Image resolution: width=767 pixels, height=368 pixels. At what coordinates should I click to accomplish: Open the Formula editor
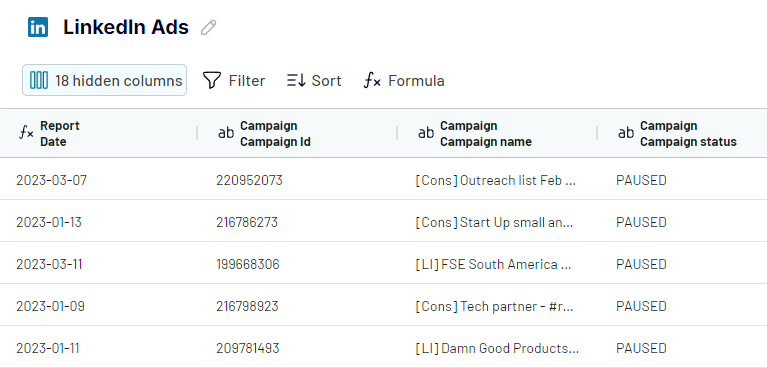click(404, 80)
